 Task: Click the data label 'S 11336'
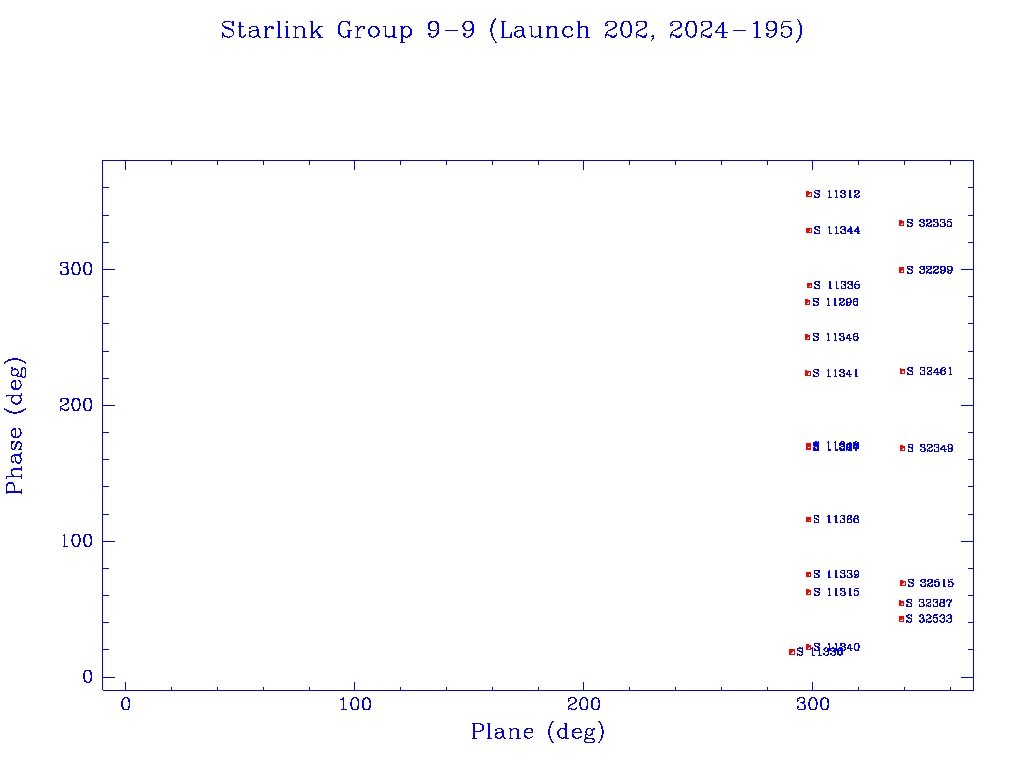point(837,285)
